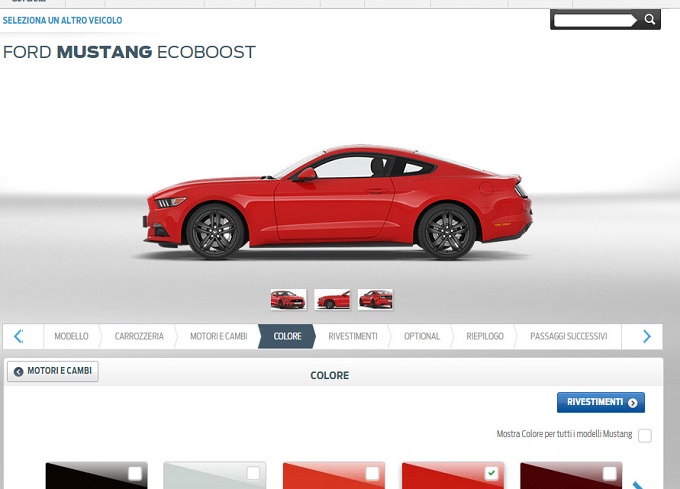Viewport: 680px width, 489px height.
Task: Go to the Optional step tab
Action: (422, 336)
